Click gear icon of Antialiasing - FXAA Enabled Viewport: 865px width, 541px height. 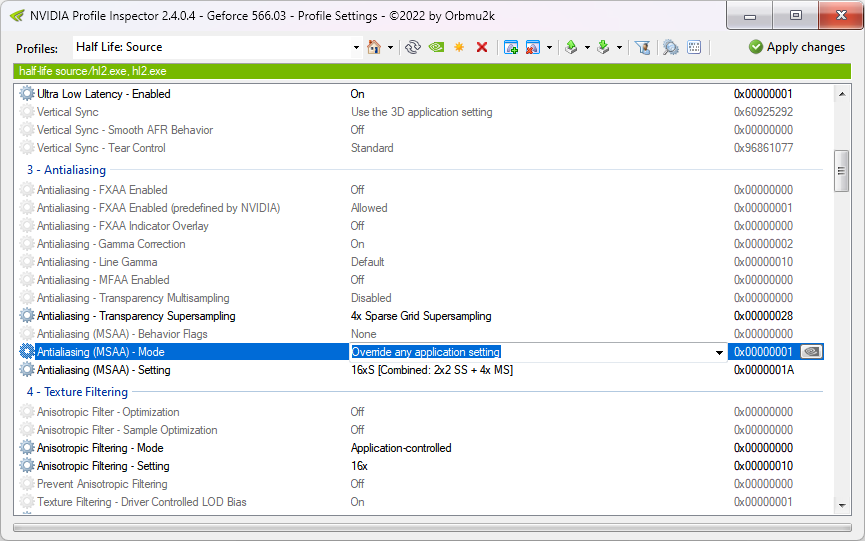26,190
